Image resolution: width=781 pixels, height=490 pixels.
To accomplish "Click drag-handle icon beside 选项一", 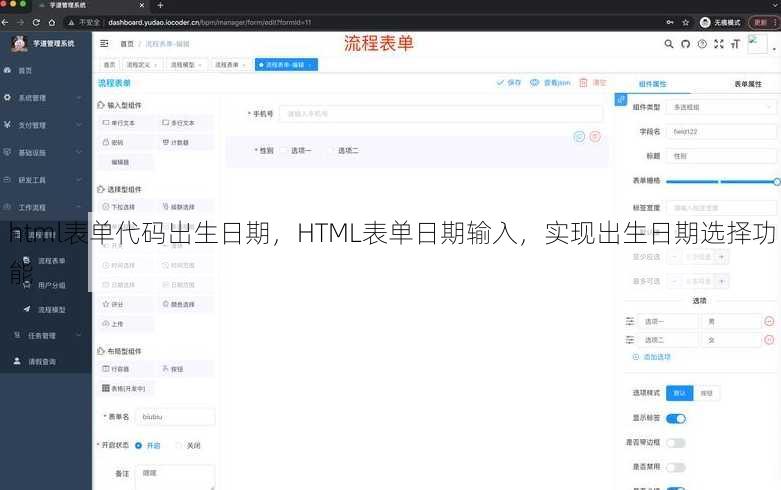I will [x=630, y=322].
